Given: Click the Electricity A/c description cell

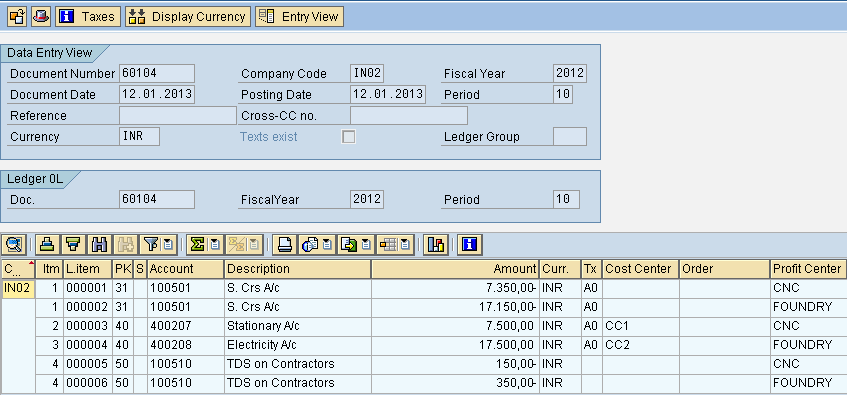Looking at the screenshot, I should click(298, 345).
